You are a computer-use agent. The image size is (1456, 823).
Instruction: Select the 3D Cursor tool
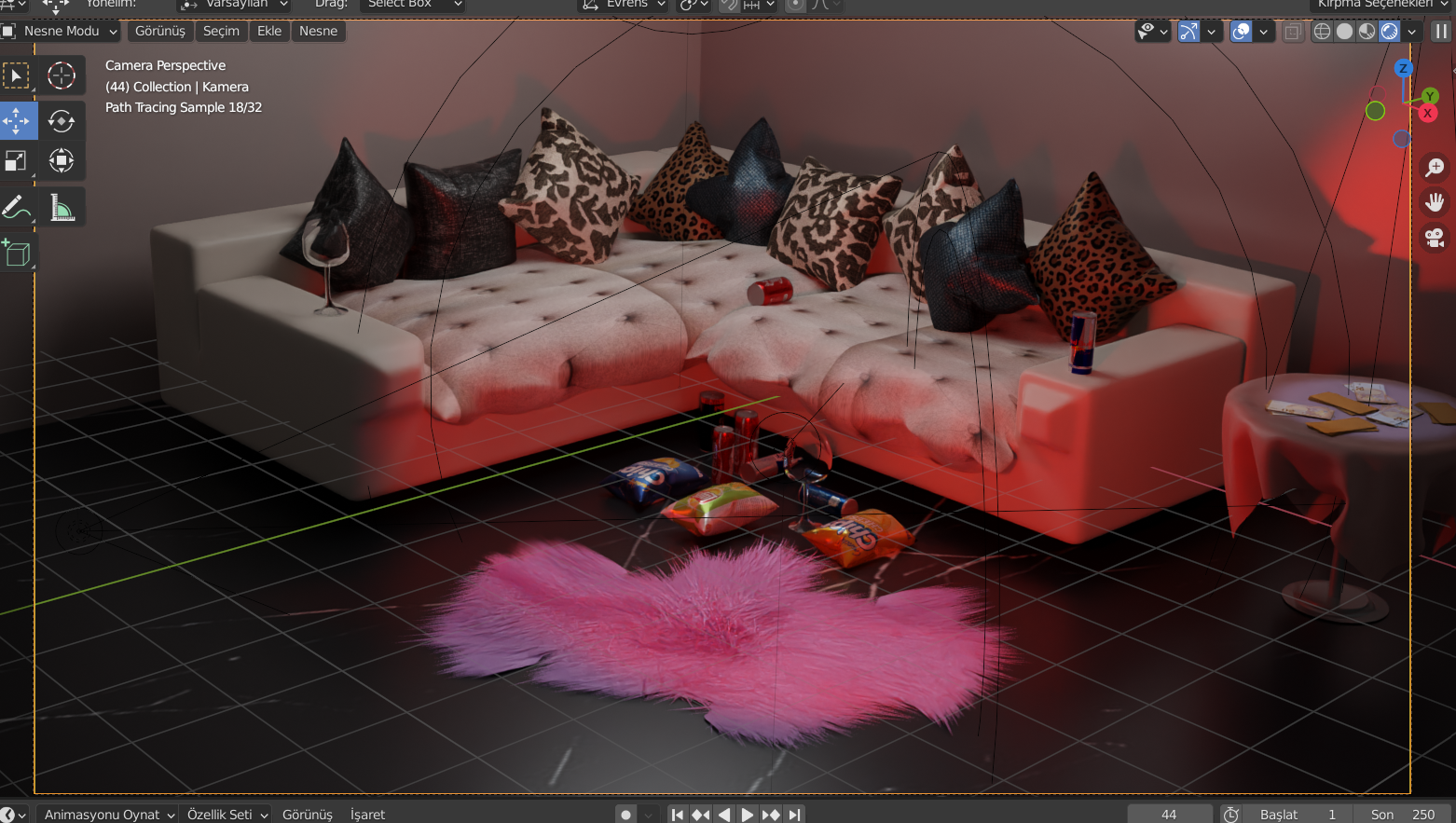coord(62,75)
